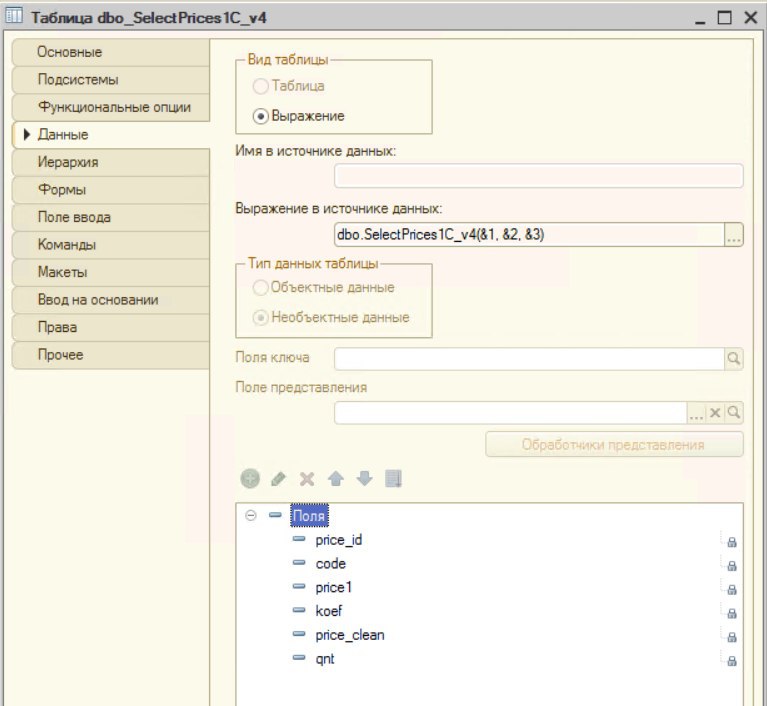Click the magnifier icon in Поле представления field
The image size is (767, 706).
coord(734,412)
